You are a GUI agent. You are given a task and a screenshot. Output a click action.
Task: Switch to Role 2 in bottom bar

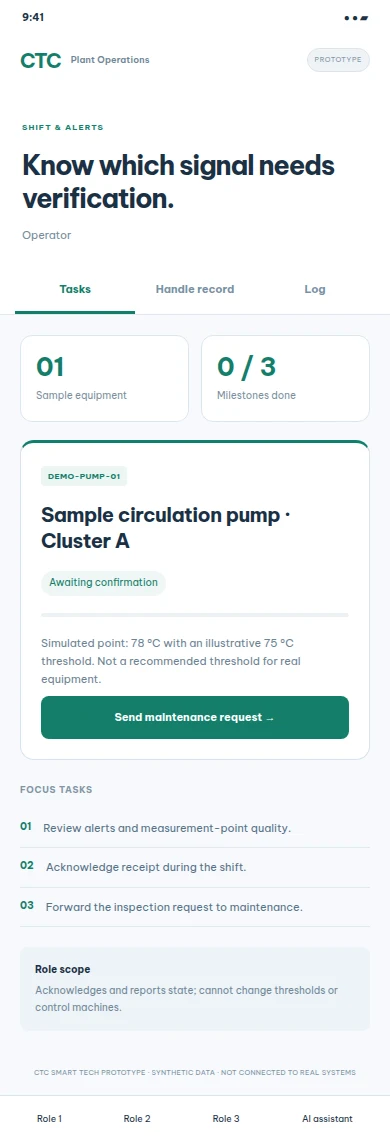point(137,1118)
